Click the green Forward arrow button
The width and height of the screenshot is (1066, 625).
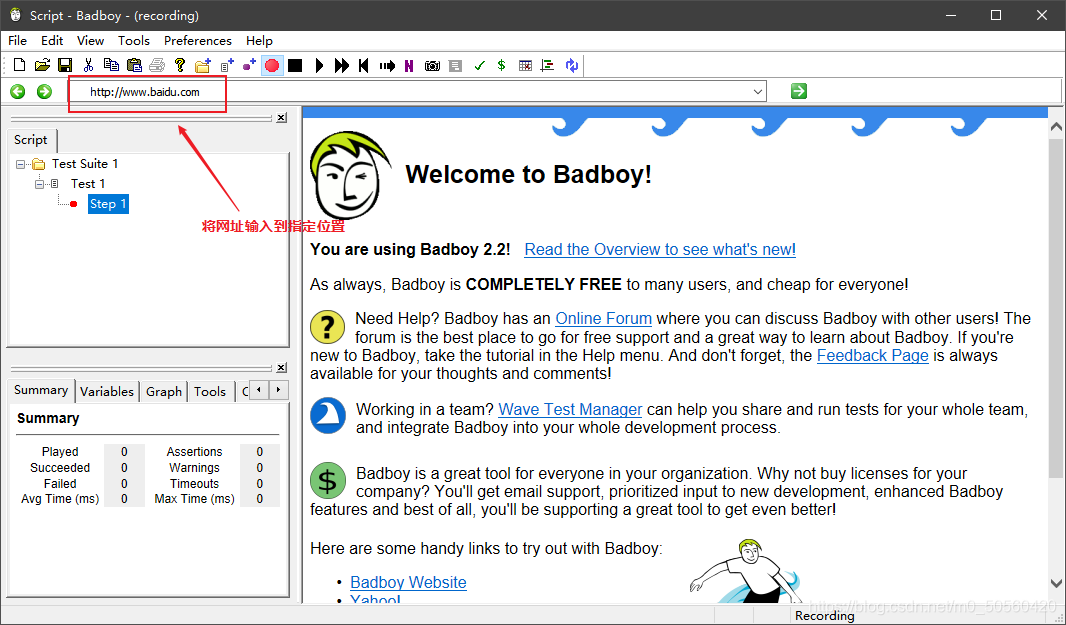click(44, 91)
